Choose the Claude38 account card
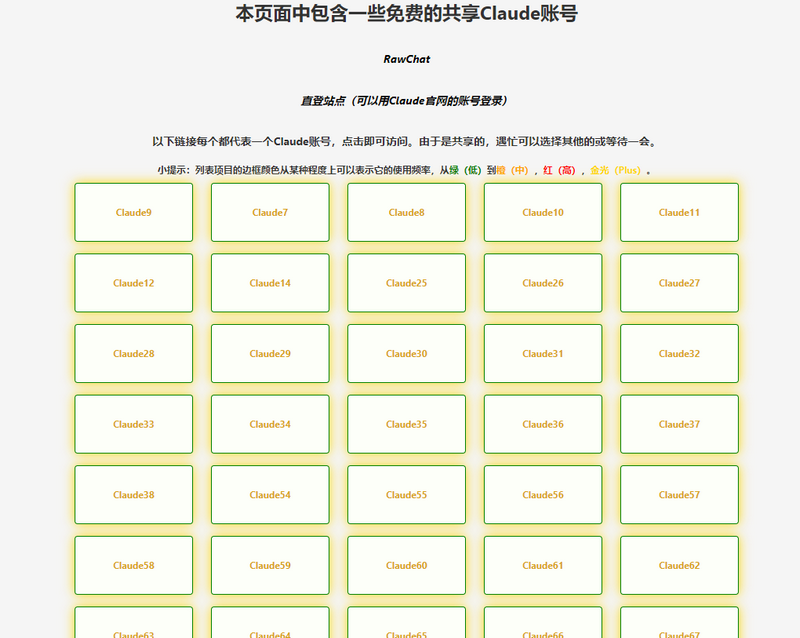Screen dimensions: 800x638 click(x=134, y=495)
